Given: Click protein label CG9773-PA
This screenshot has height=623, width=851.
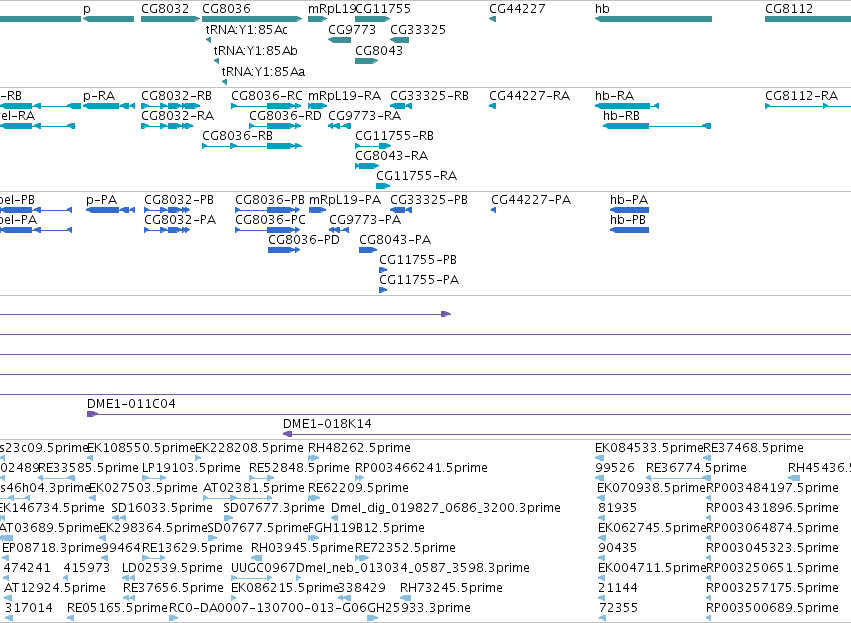Looking at the screenshot, I should point(365,220).
